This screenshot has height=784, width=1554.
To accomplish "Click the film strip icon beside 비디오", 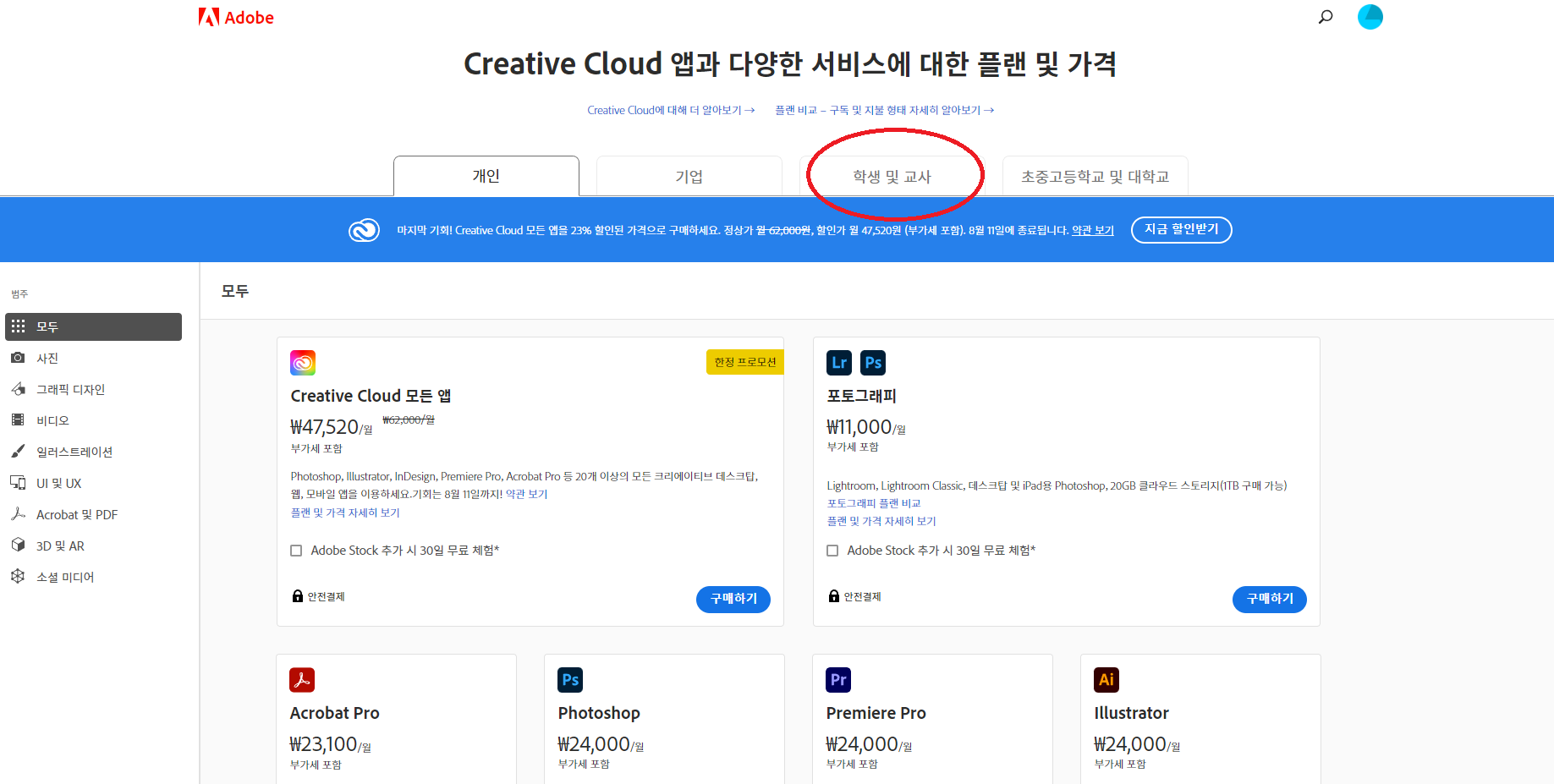I will pyautogui.click(x=18, y=419).
